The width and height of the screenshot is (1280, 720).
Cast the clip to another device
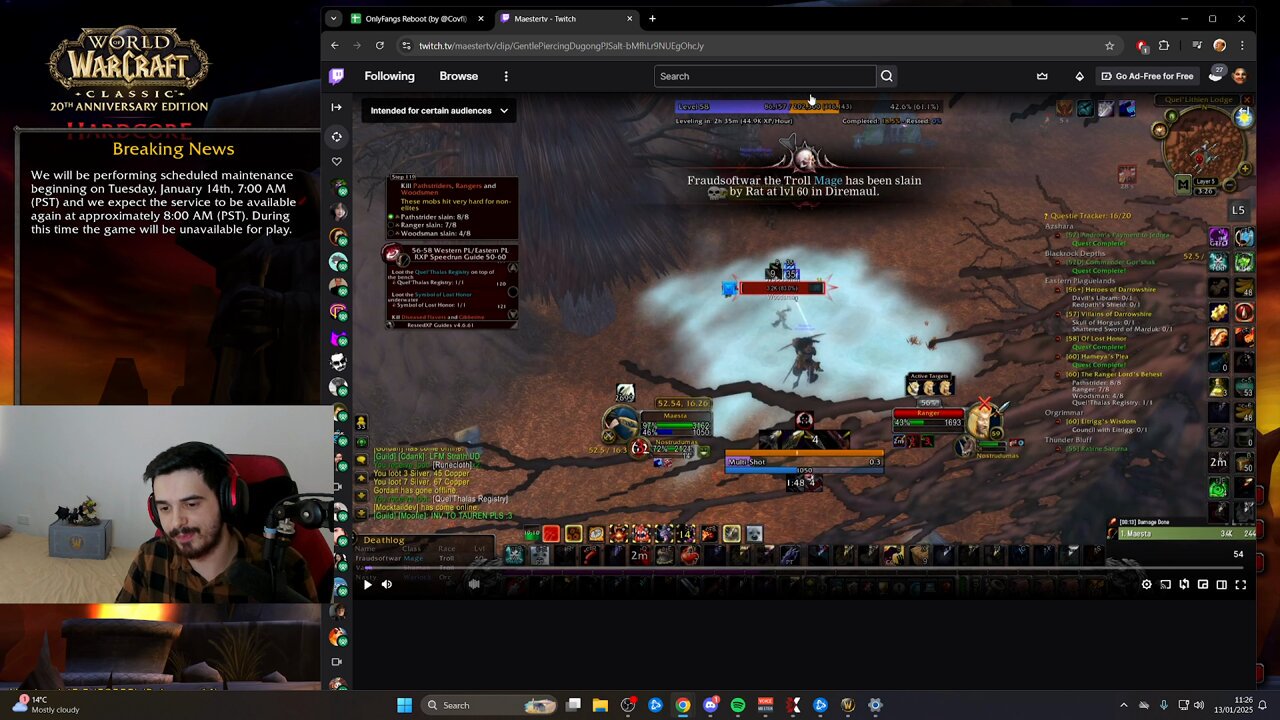[1166, 585]
